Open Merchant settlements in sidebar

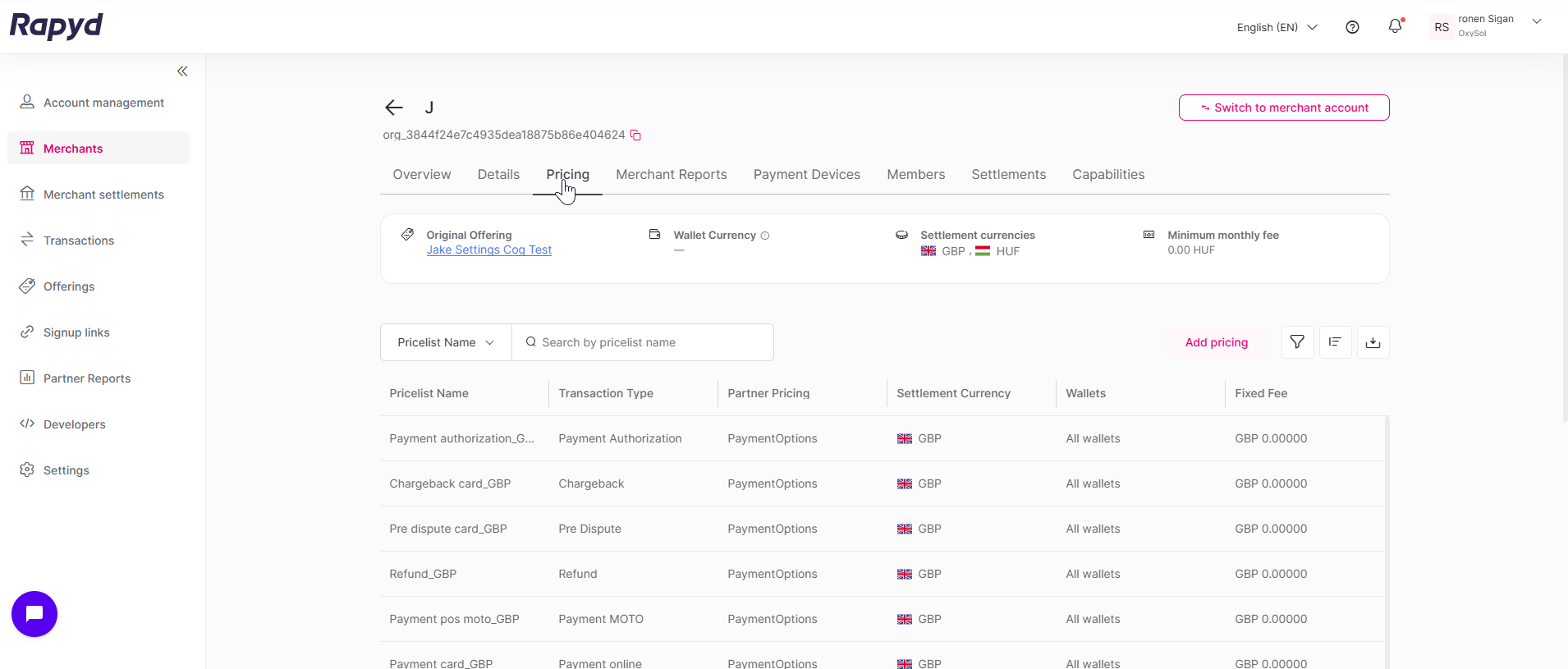click(x=99, y=195)
